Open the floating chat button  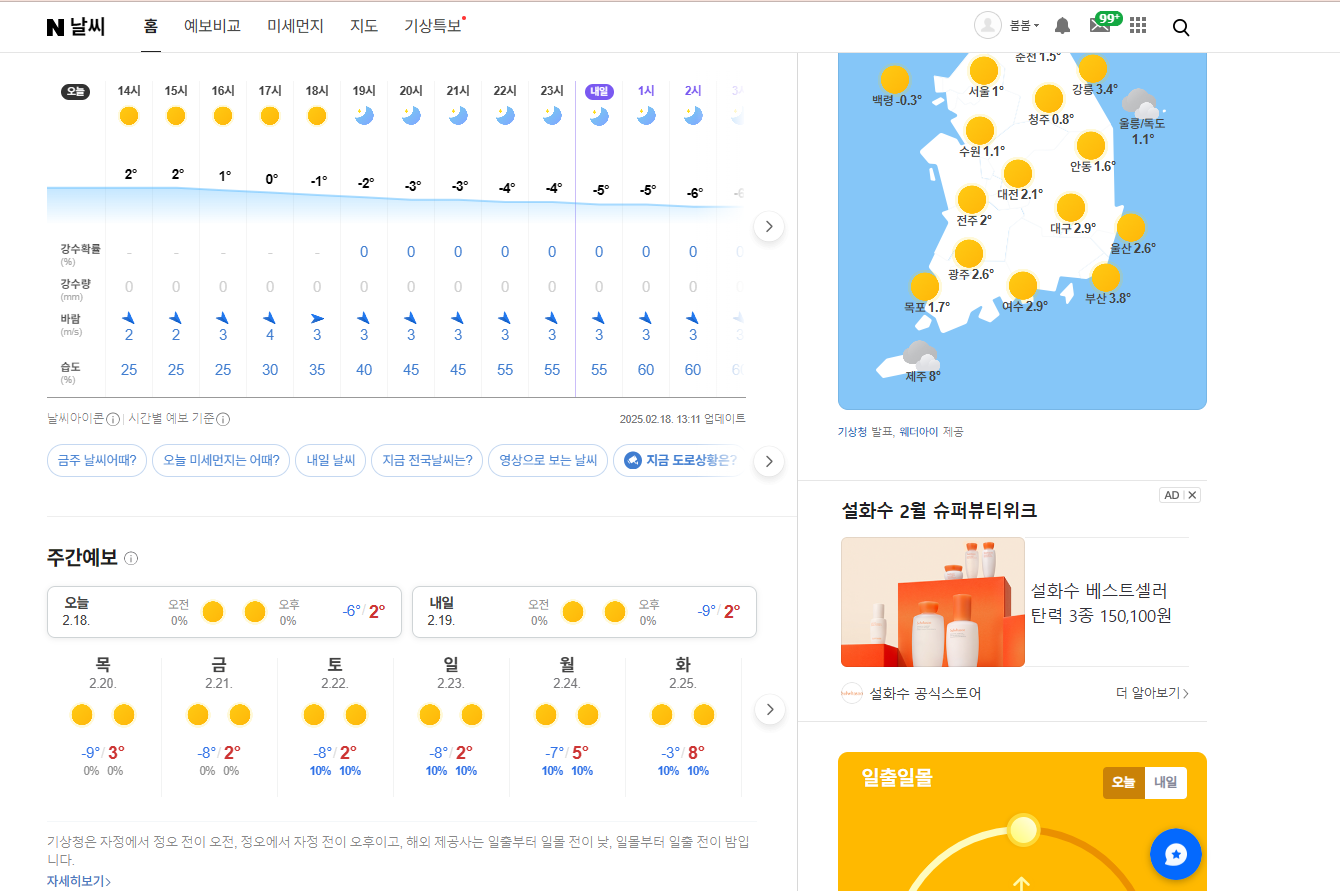pos(1176,855)
